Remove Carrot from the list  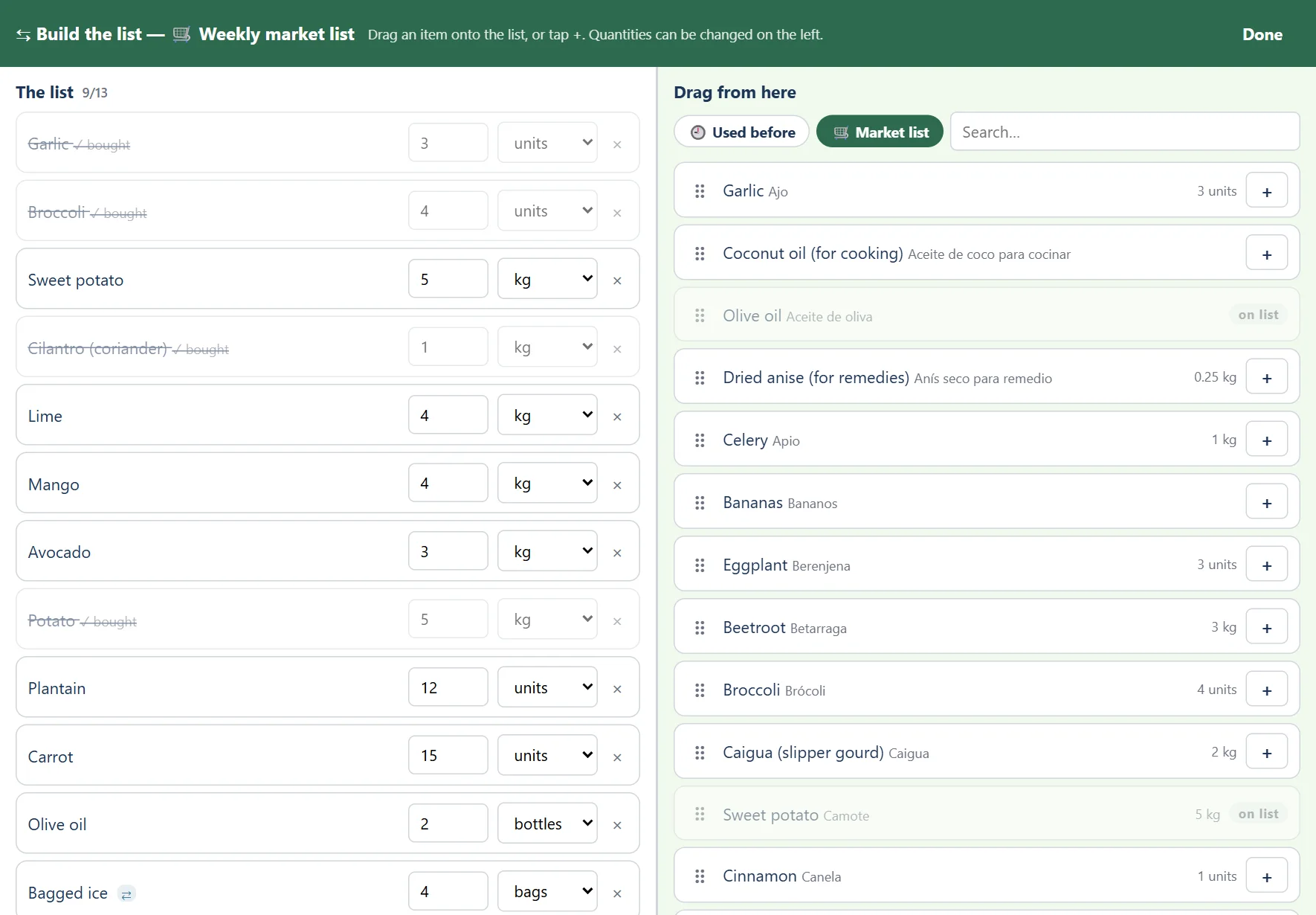point(617,757)
